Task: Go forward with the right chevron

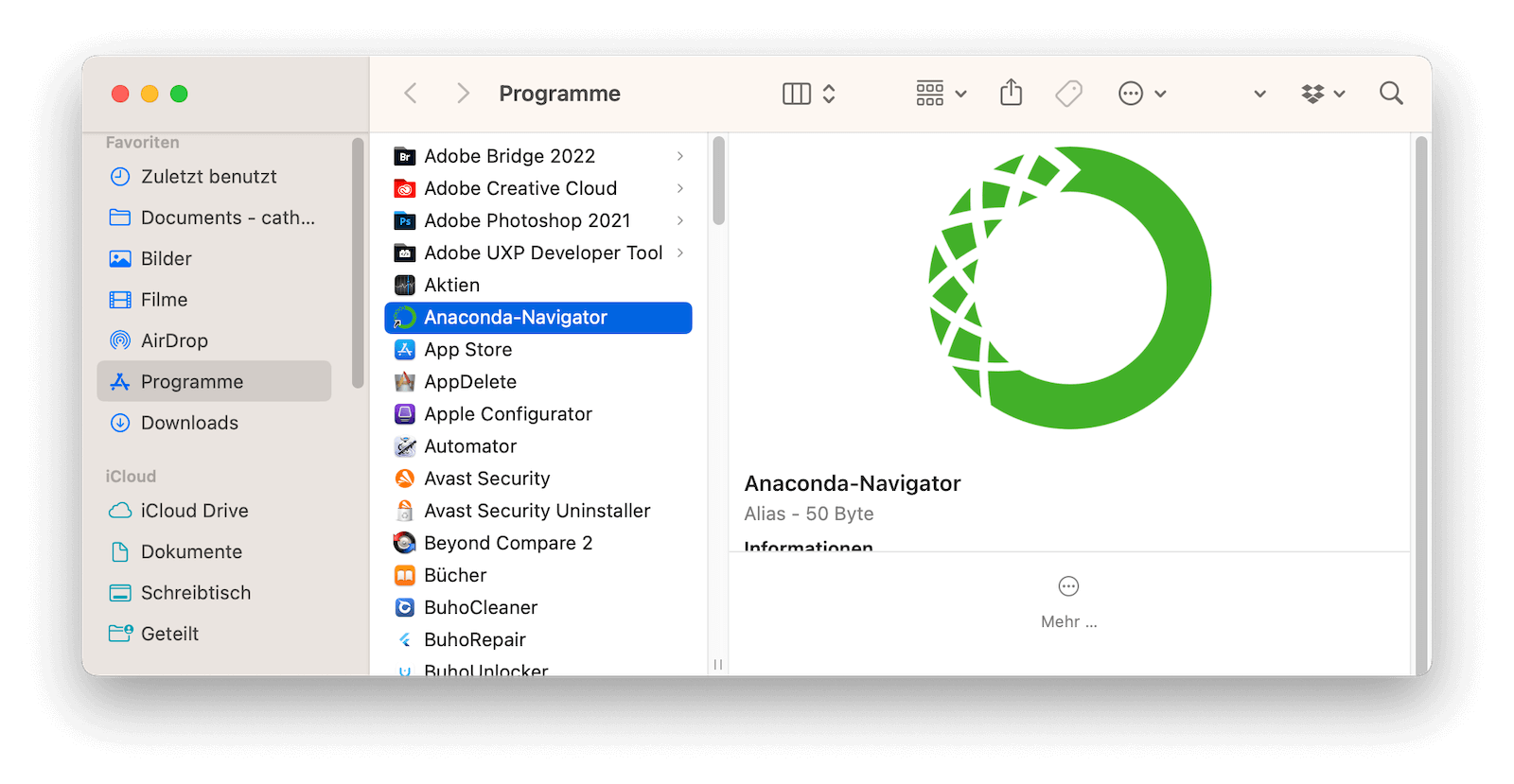Action: pos(462,93)
